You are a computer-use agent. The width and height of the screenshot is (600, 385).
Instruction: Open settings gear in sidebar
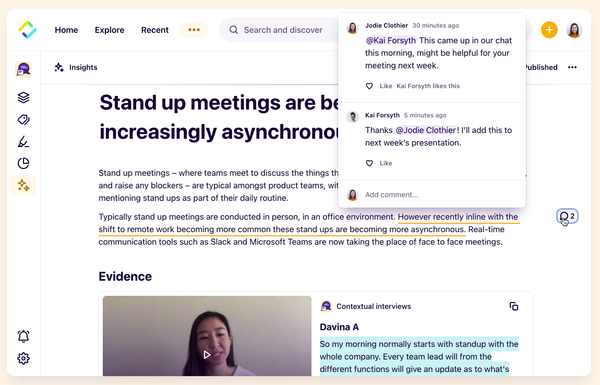click(23, 359)
